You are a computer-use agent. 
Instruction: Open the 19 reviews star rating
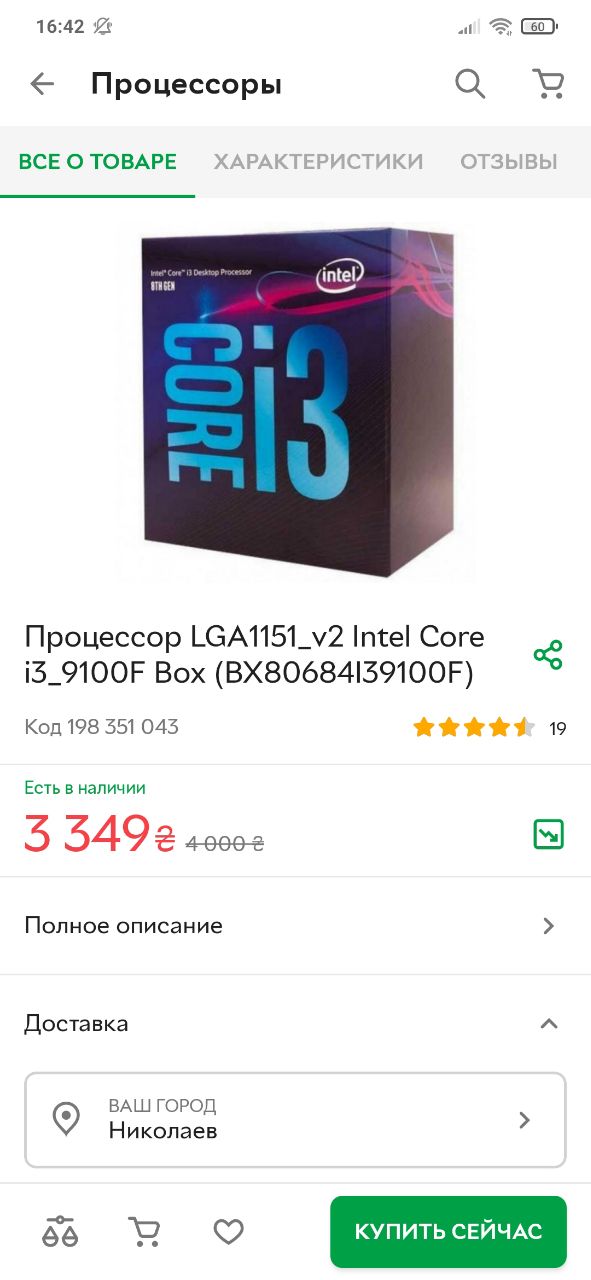click(x=490, y=728)
